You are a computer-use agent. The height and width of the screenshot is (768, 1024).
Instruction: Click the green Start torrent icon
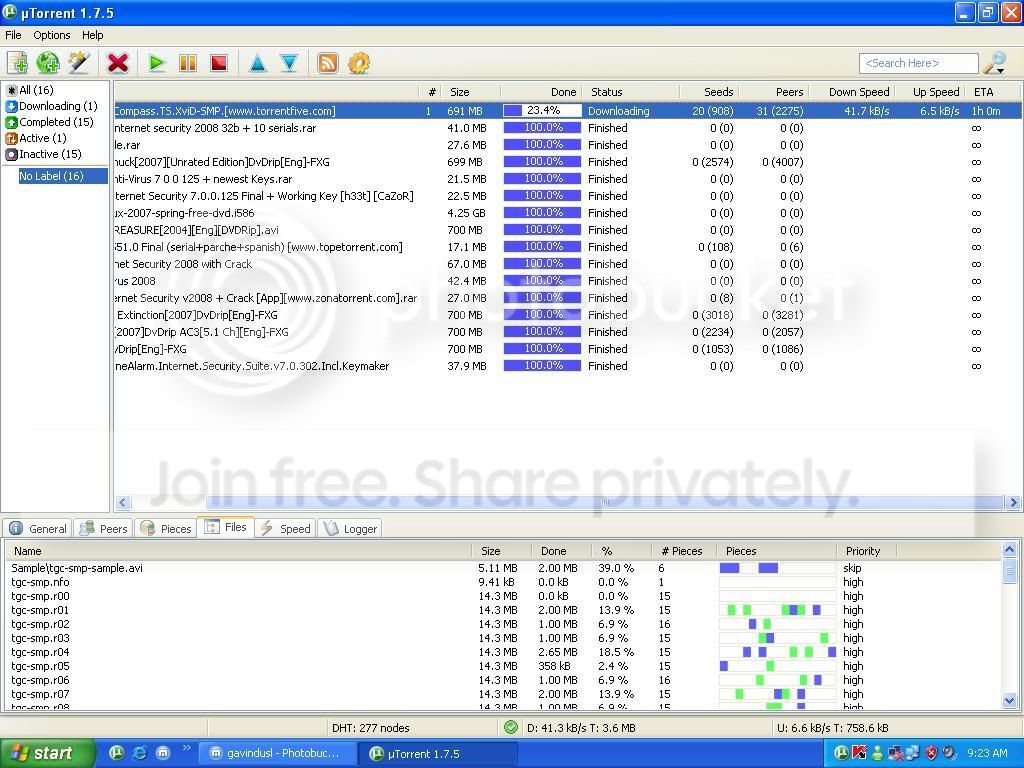click(157, 63)
